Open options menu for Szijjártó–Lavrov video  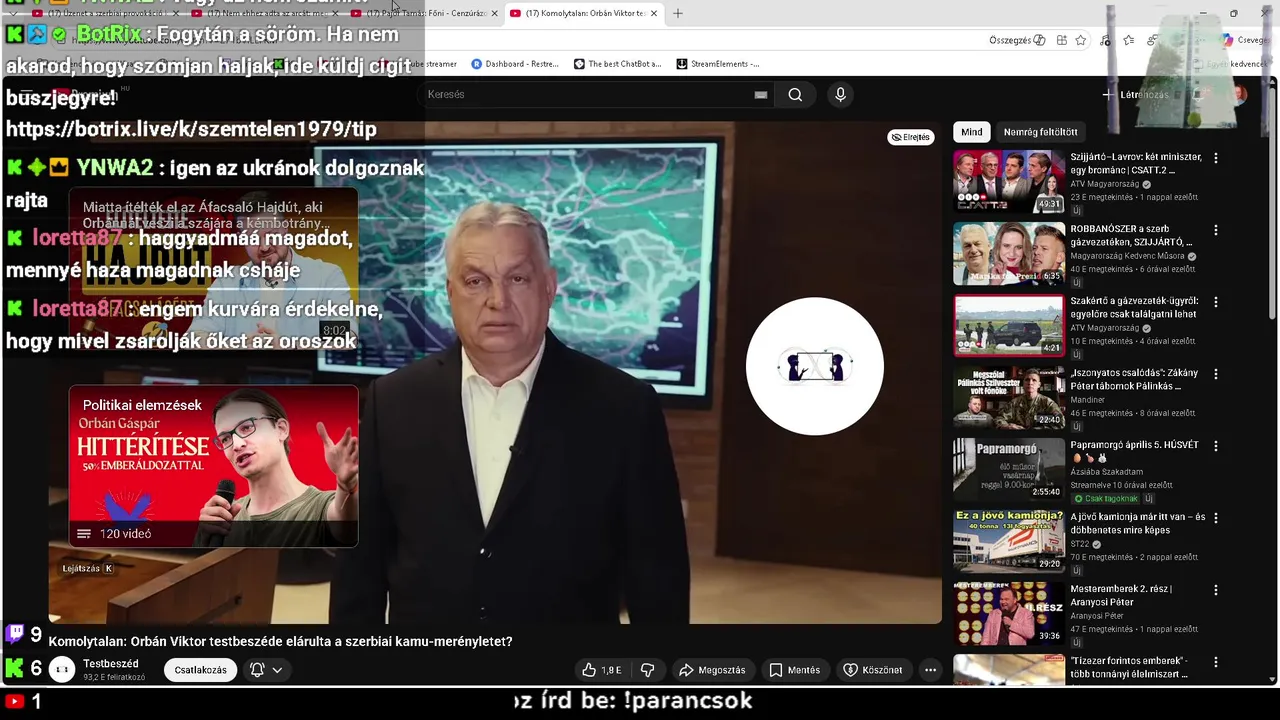point(1216,158)
